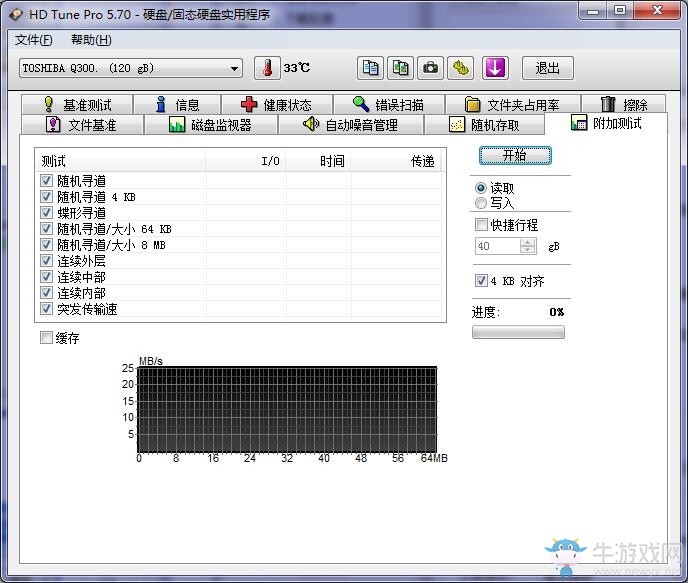Open the 基准测试 tab

tap(77, 104)
